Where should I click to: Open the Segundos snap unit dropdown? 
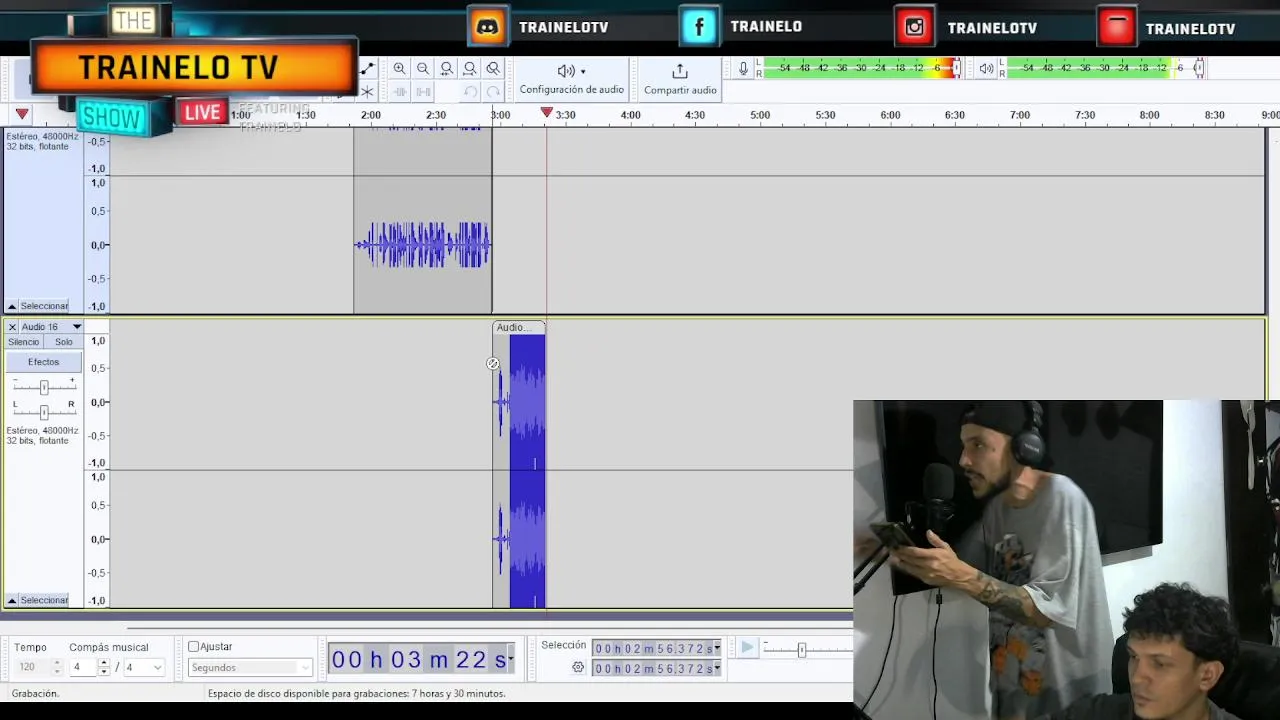point(250,668)
